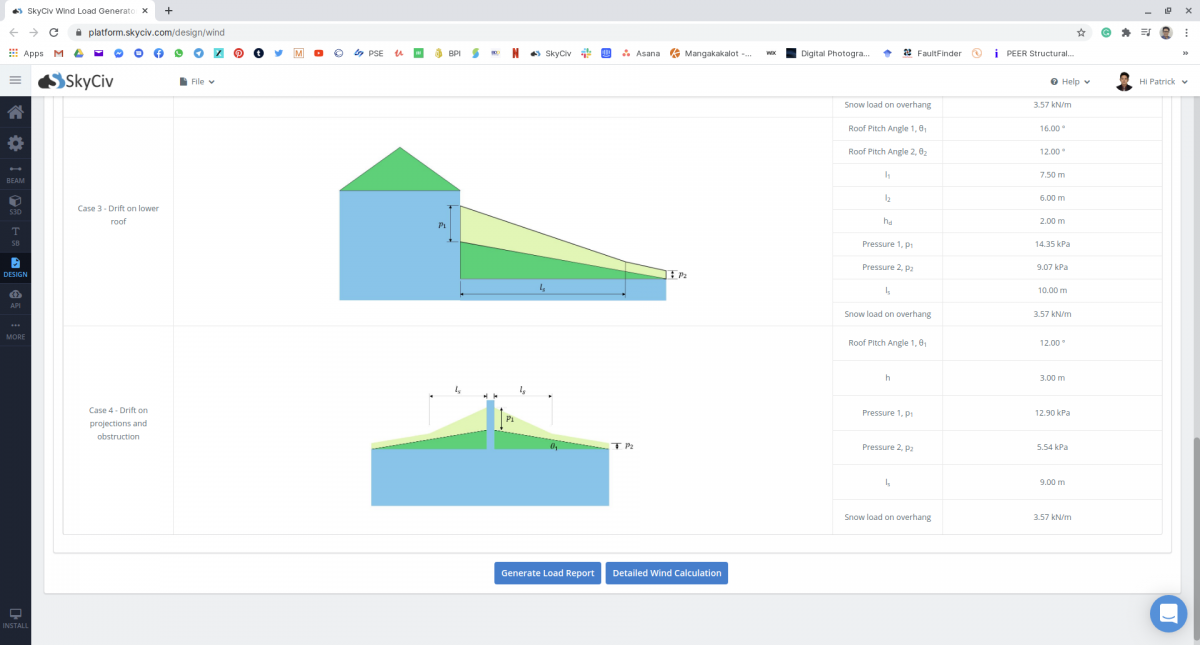Viewport: 1200px width, 645px height.
Task: Open a new browser tab
Action: [168, 10]
